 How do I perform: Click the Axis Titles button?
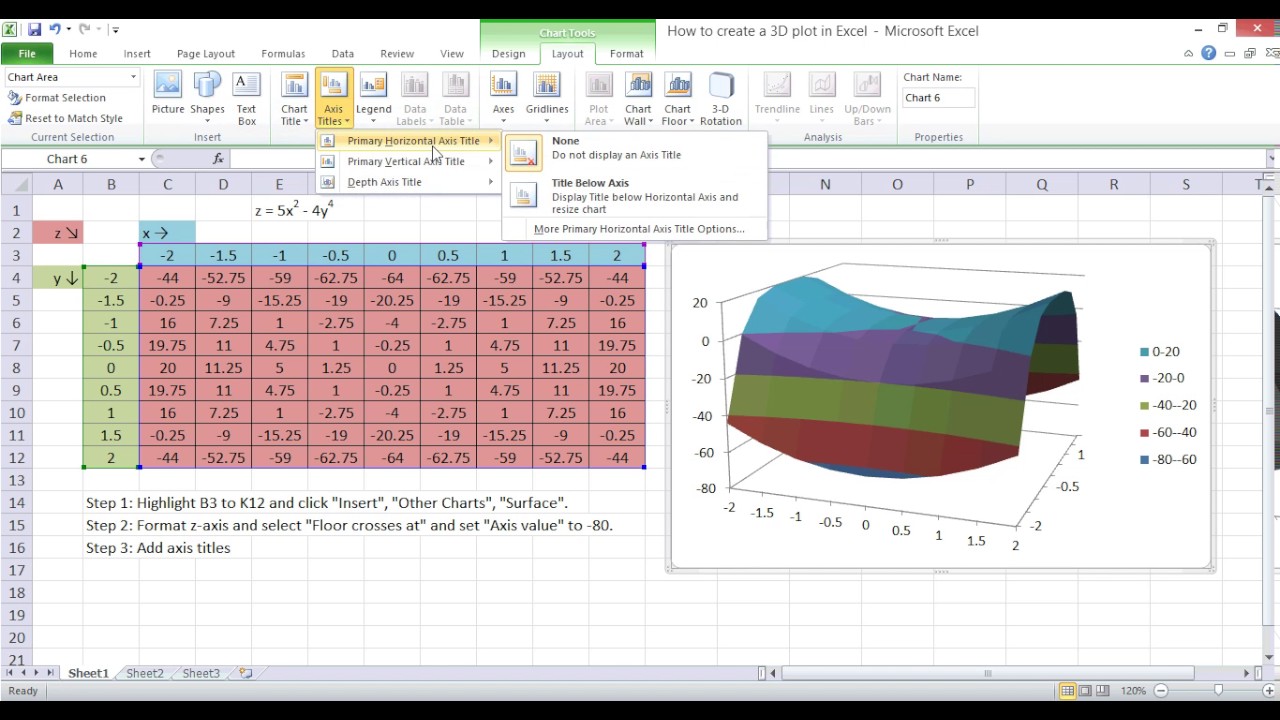click(333, 99)
